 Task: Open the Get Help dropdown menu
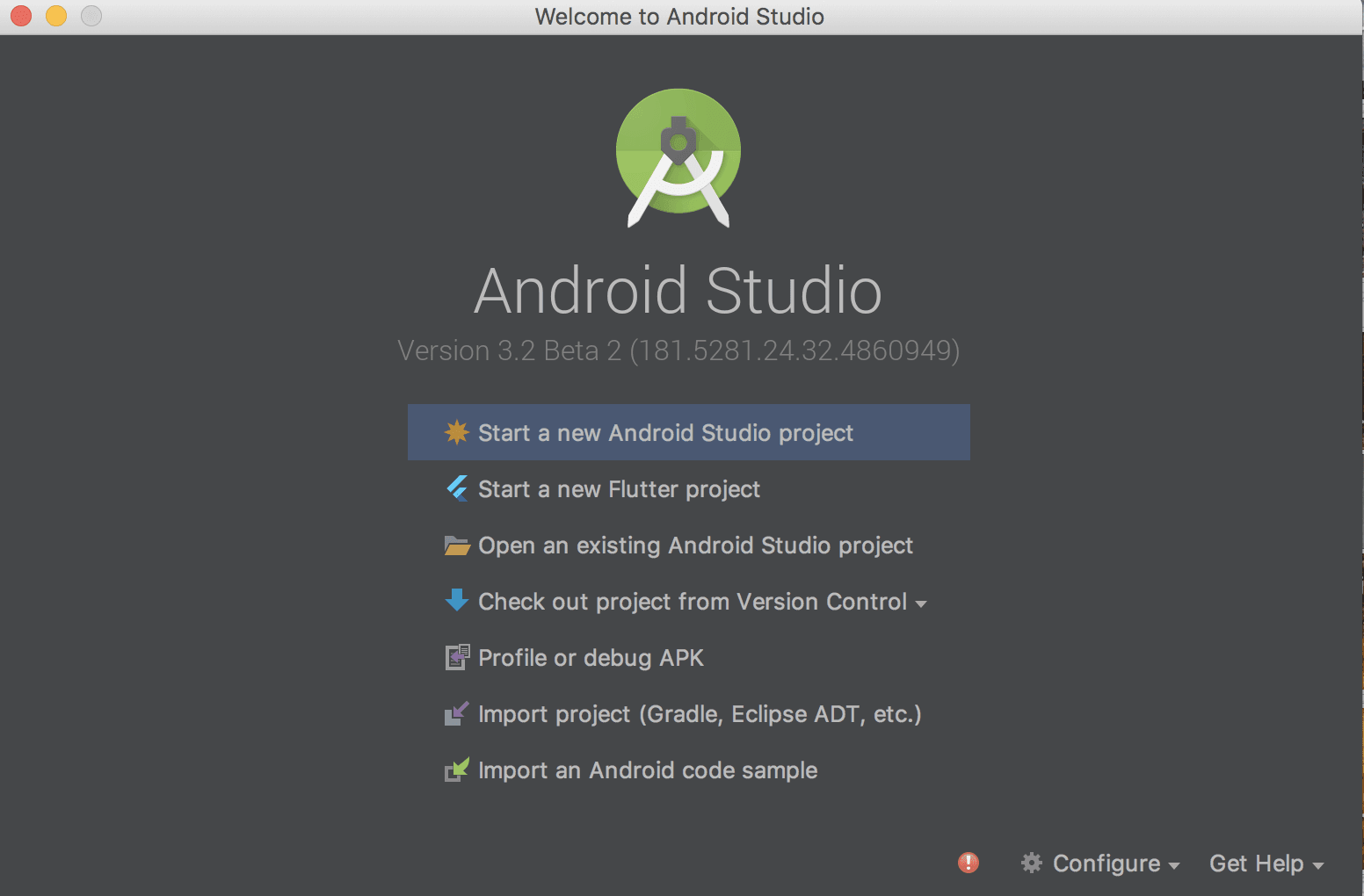1266,863
